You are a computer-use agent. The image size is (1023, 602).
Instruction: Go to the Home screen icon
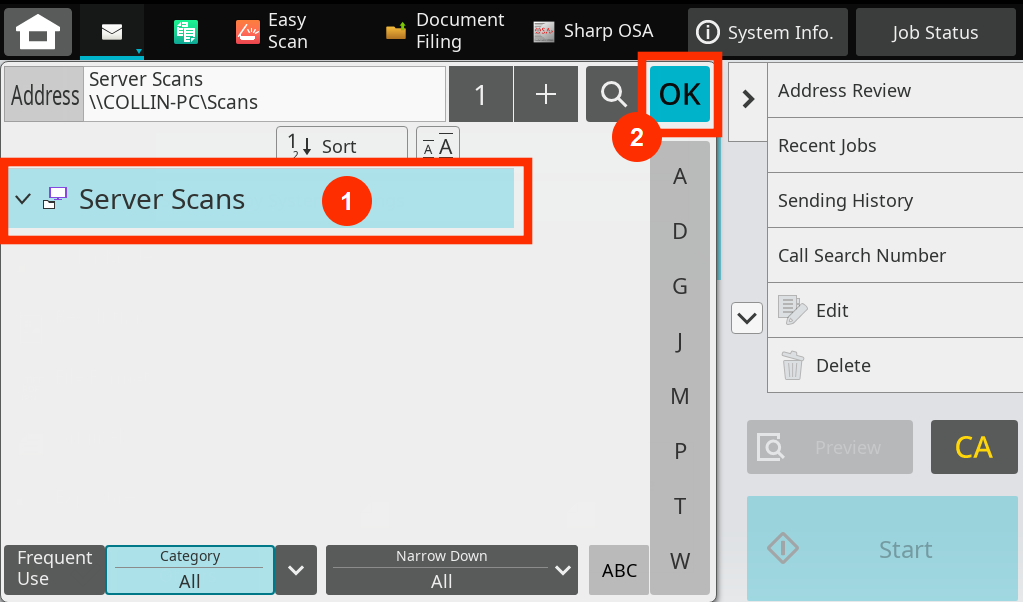coord(38,32)
